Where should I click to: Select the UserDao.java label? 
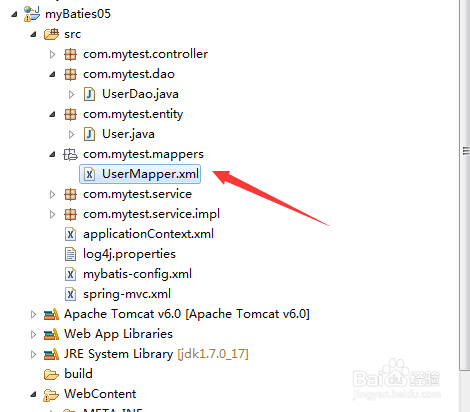tap(140, 94)
